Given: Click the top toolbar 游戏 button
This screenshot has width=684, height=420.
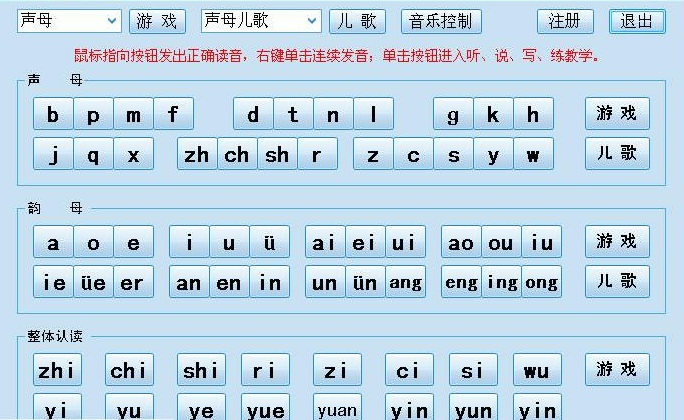Looking at the screenshot, I should click(x=157, y=21).
